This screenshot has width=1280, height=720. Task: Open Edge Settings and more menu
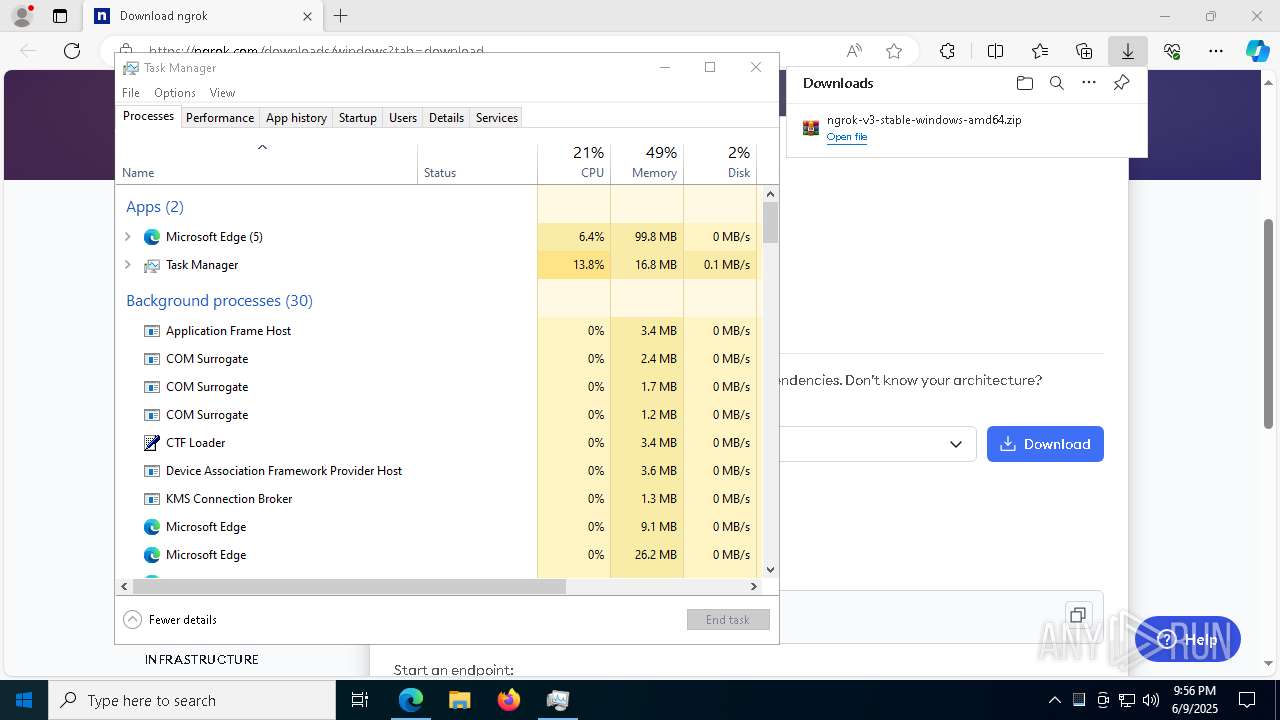click(x=1216, y=51)
